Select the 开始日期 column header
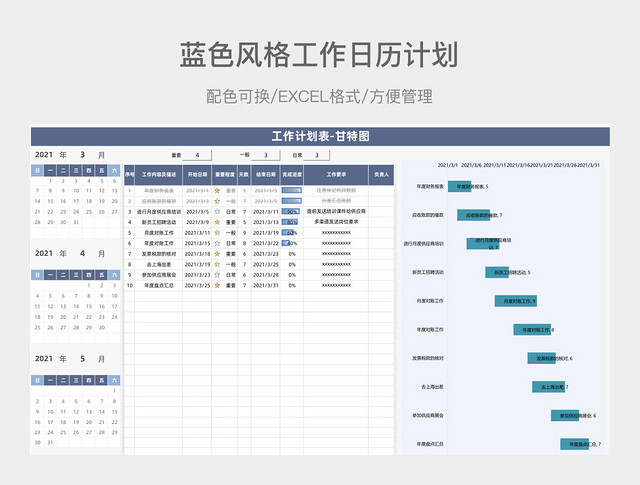 click(x=197, y=175)
